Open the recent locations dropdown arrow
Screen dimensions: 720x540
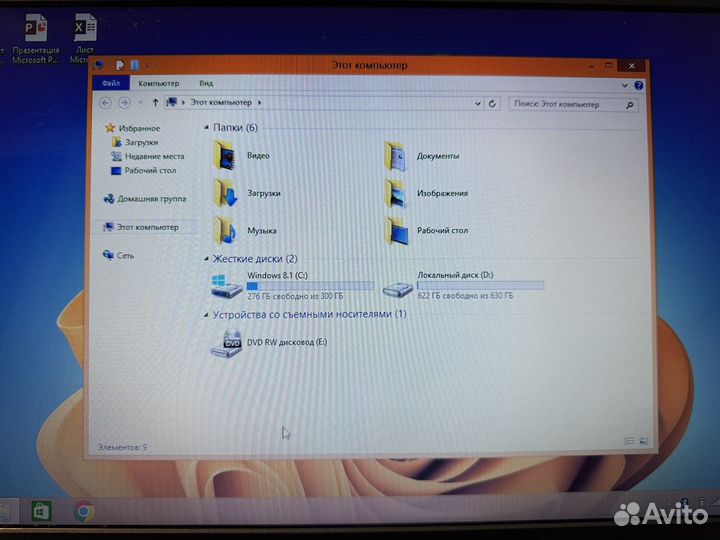click(141, 103)
